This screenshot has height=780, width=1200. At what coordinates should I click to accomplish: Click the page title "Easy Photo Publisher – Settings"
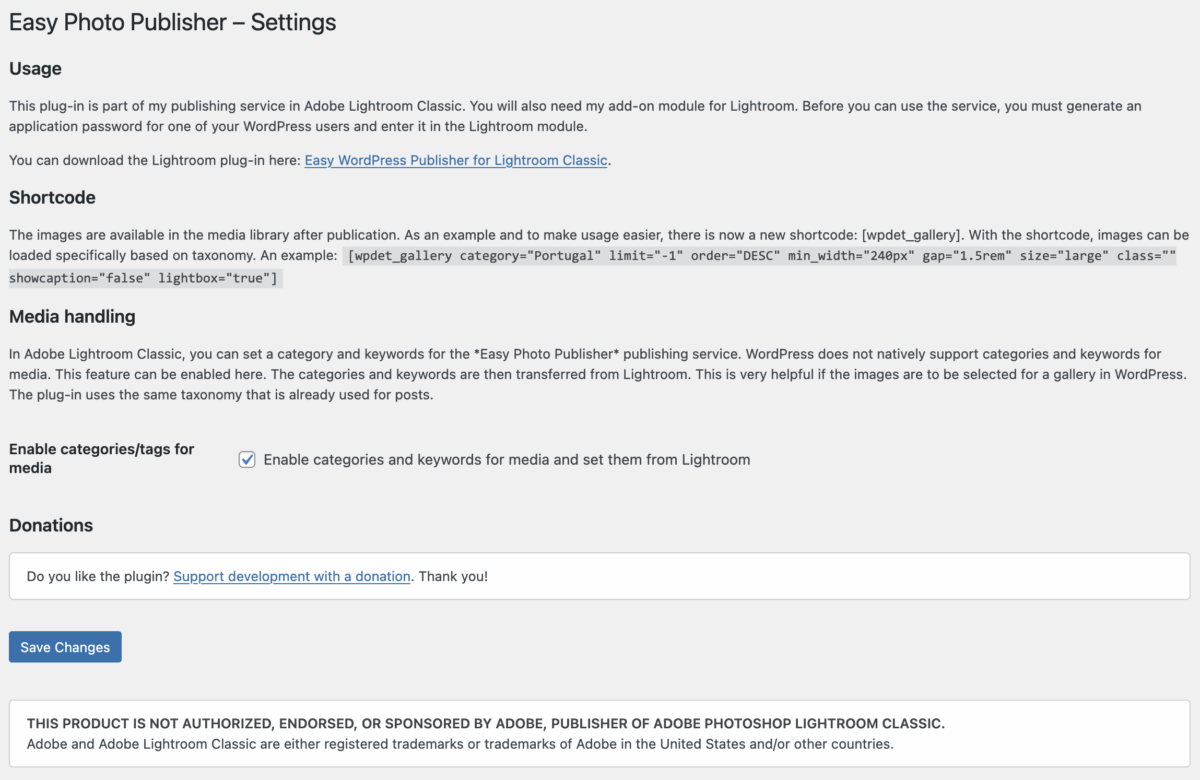(x=172, y=22)
